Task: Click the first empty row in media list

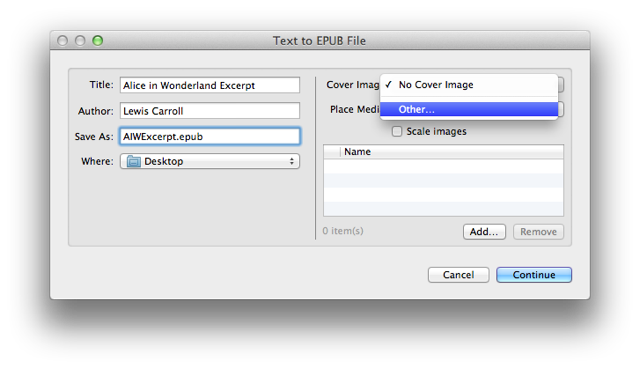Action: point(444,166)
